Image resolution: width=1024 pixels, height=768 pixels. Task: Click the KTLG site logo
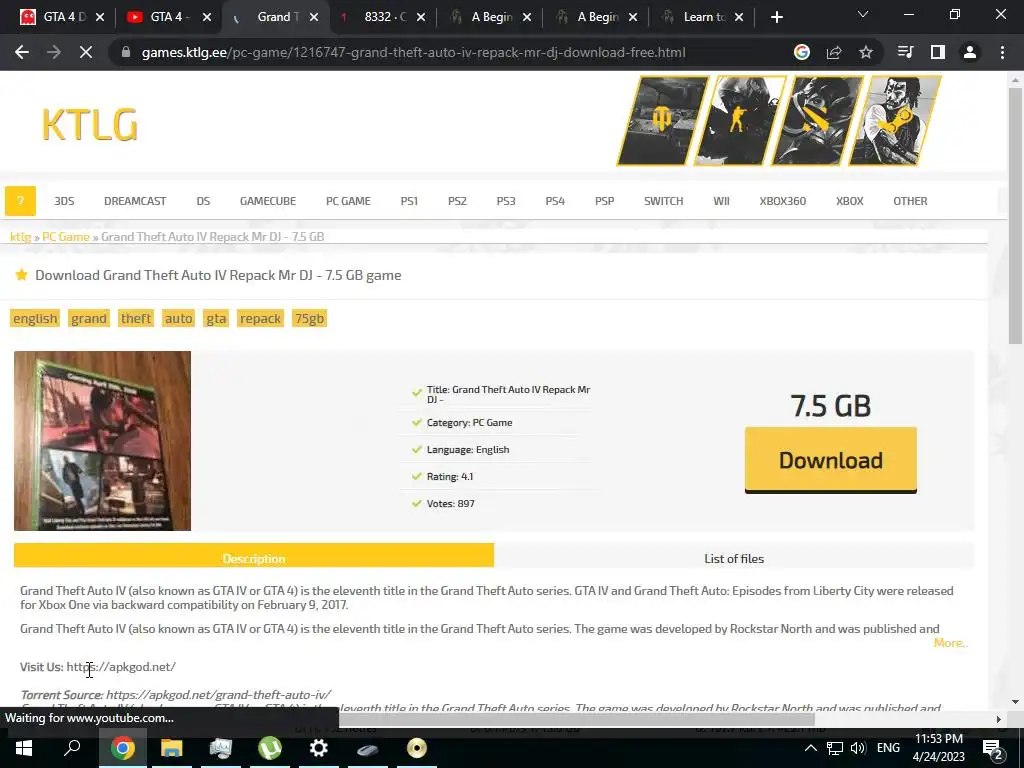click(x=90, y=124)
